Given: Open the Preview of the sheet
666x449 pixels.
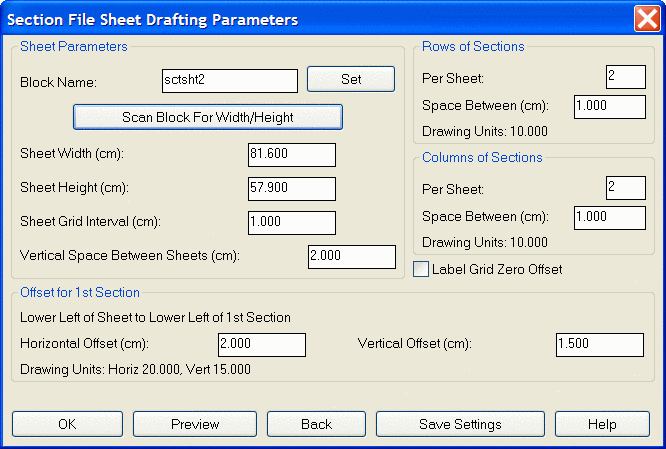Looking at the screenshot, I should click(x=195, y=424).
